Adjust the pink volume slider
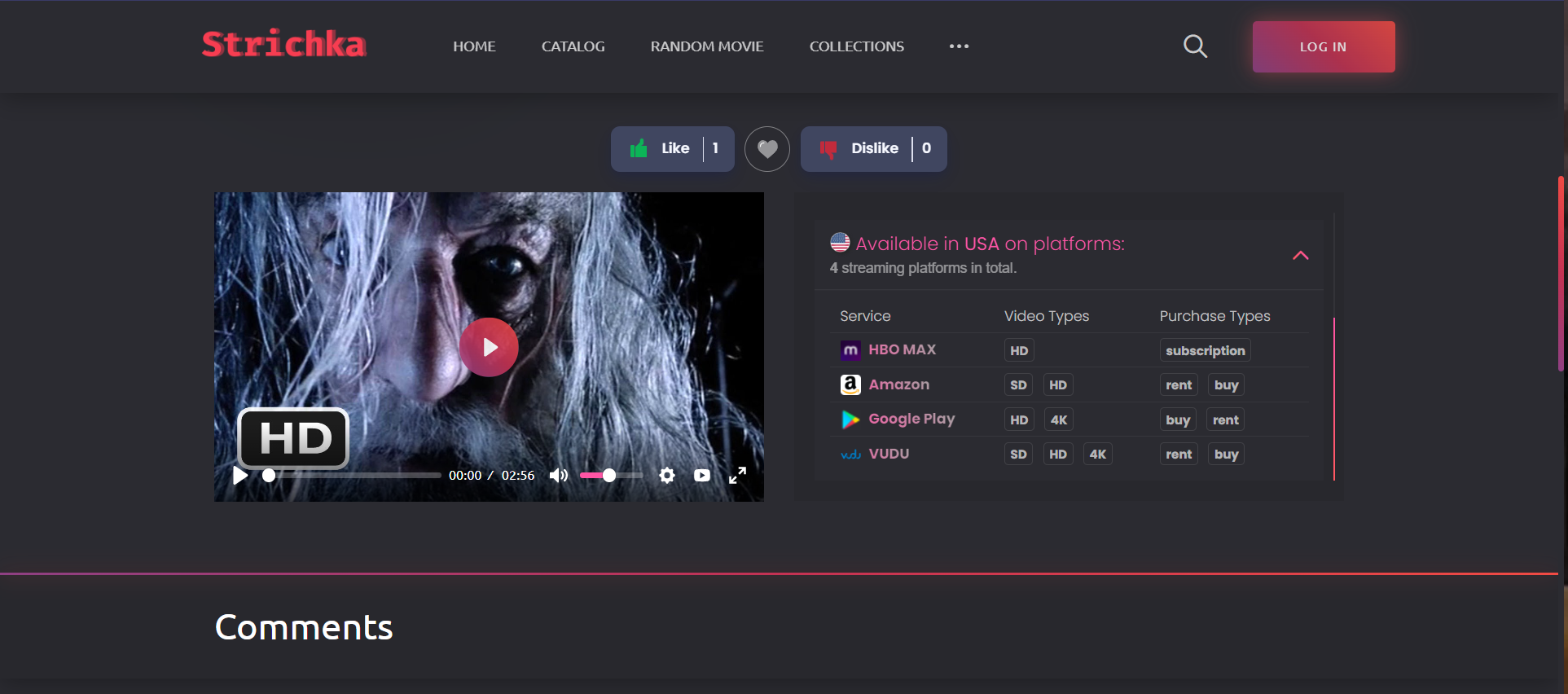This screenshot has width=1568, height=694. (611, 475)
